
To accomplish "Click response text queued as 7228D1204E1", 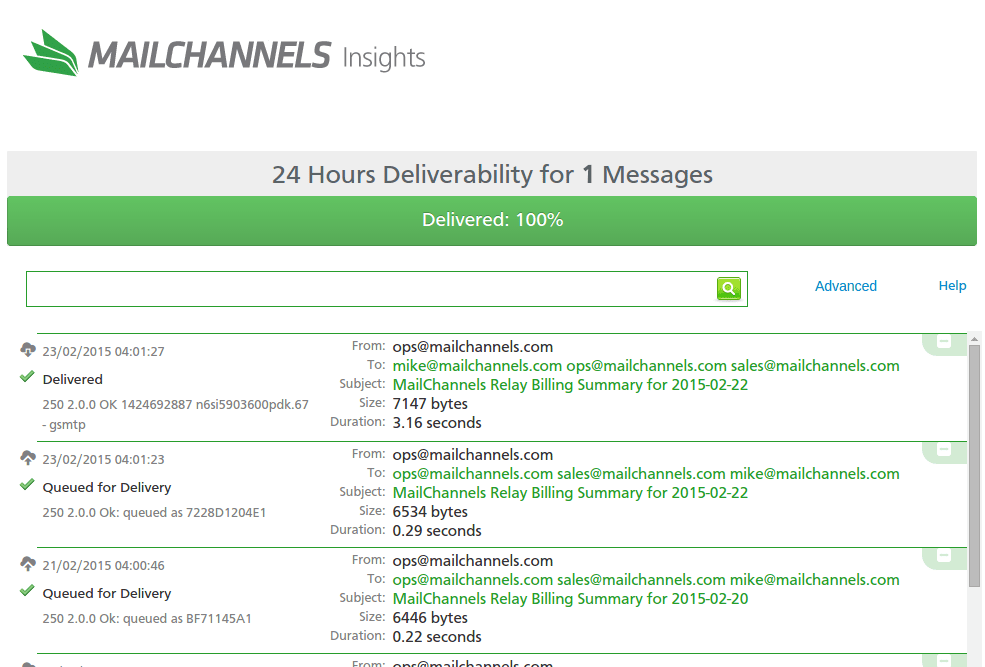I will [155, 512].
